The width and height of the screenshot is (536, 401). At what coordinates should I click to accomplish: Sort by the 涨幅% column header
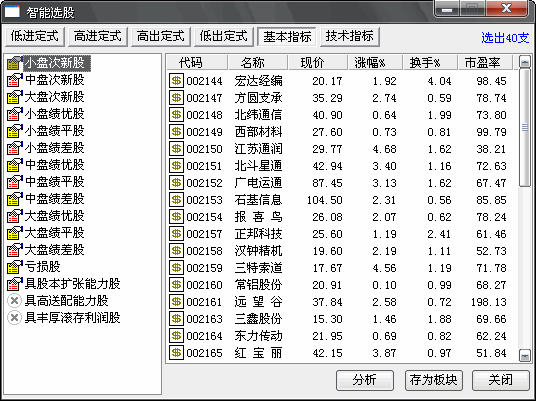click(375, 63)
